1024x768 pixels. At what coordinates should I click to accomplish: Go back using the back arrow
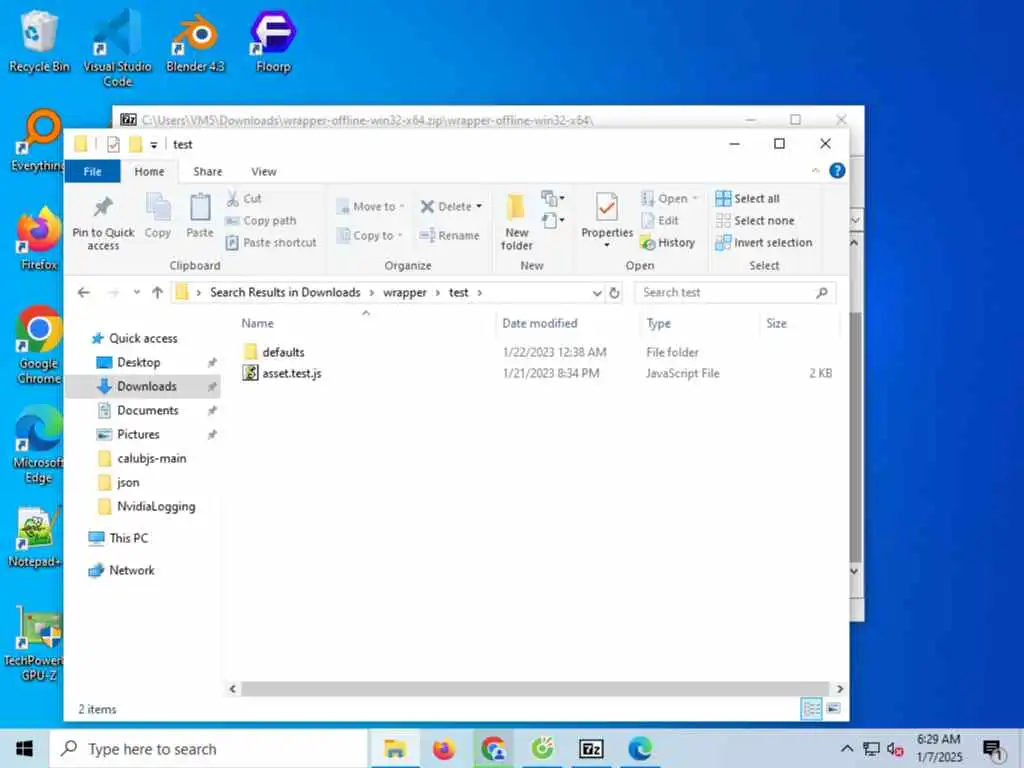point(84,293)
